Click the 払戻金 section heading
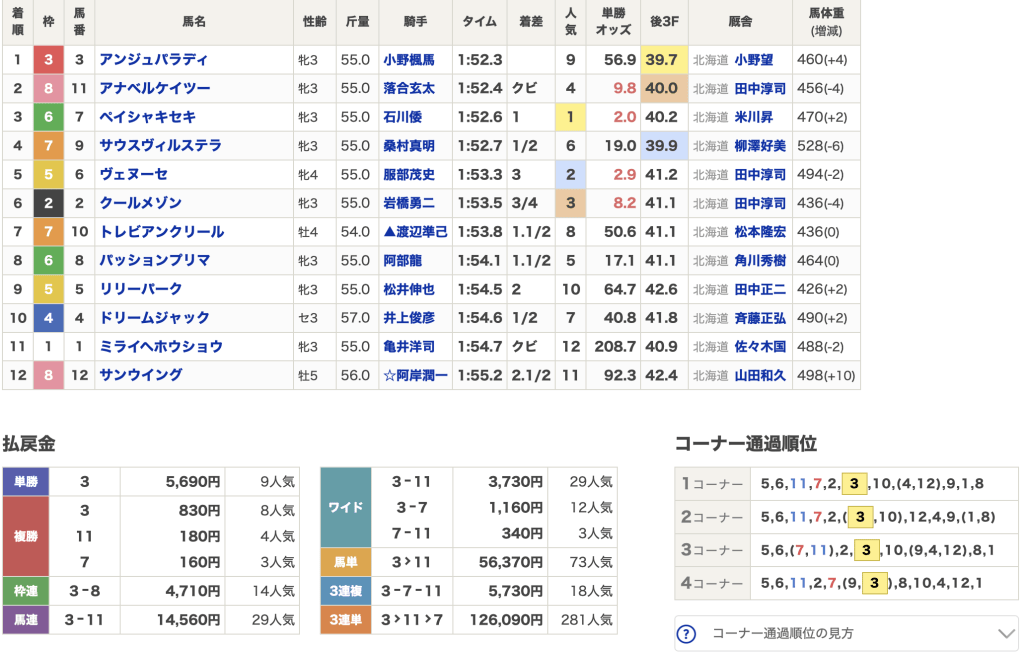 pos(29,444)
